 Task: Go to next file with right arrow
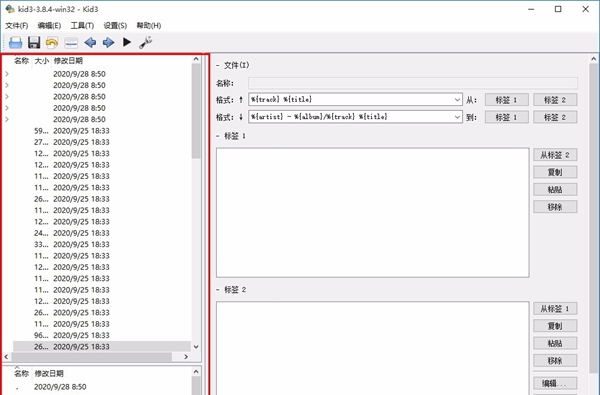coord(109,42)
